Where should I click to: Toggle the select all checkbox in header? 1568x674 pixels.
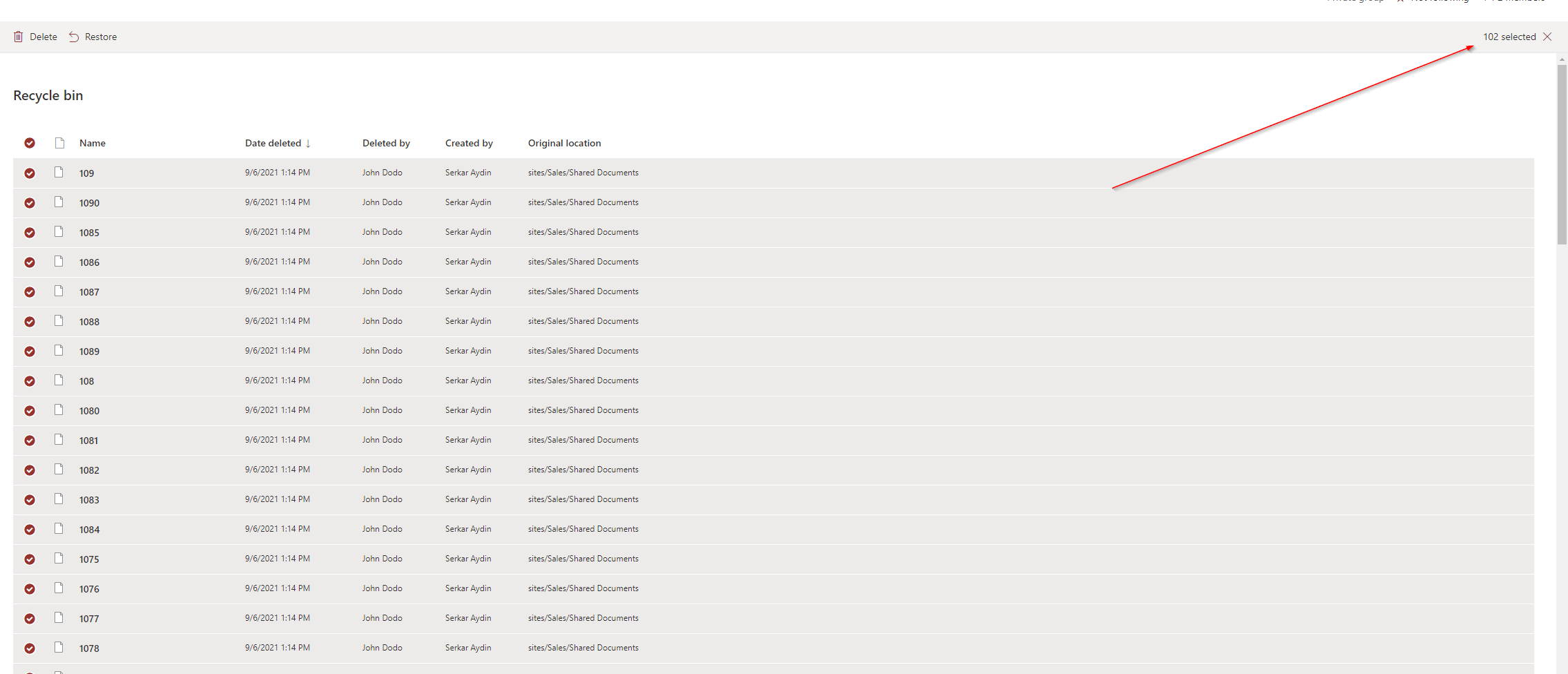coord(30,143)
